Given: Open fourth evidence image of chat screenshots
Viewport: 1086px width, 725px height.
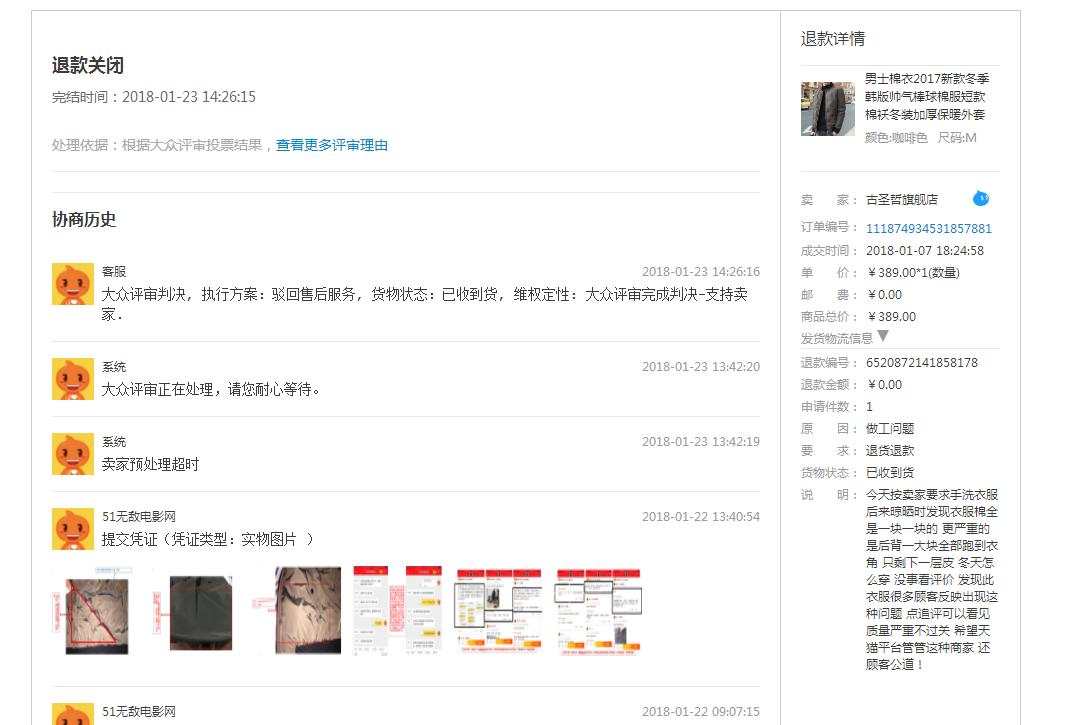Looking at the screenshot, I should coord(398,610).
